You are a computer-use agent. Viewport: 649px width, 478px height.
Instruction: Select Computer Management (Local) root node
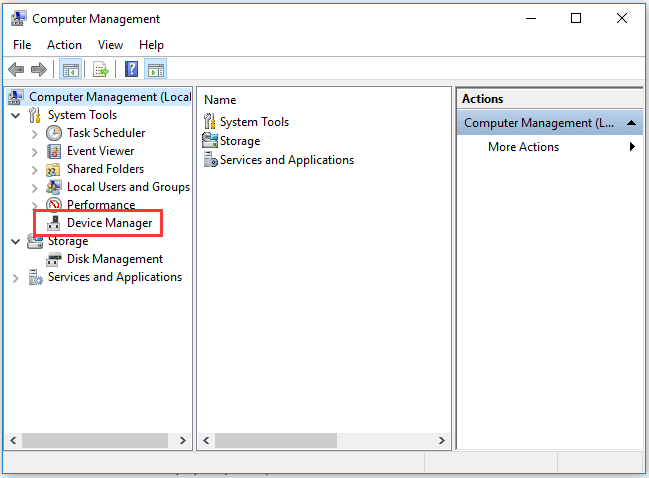(x=110, y=97)
